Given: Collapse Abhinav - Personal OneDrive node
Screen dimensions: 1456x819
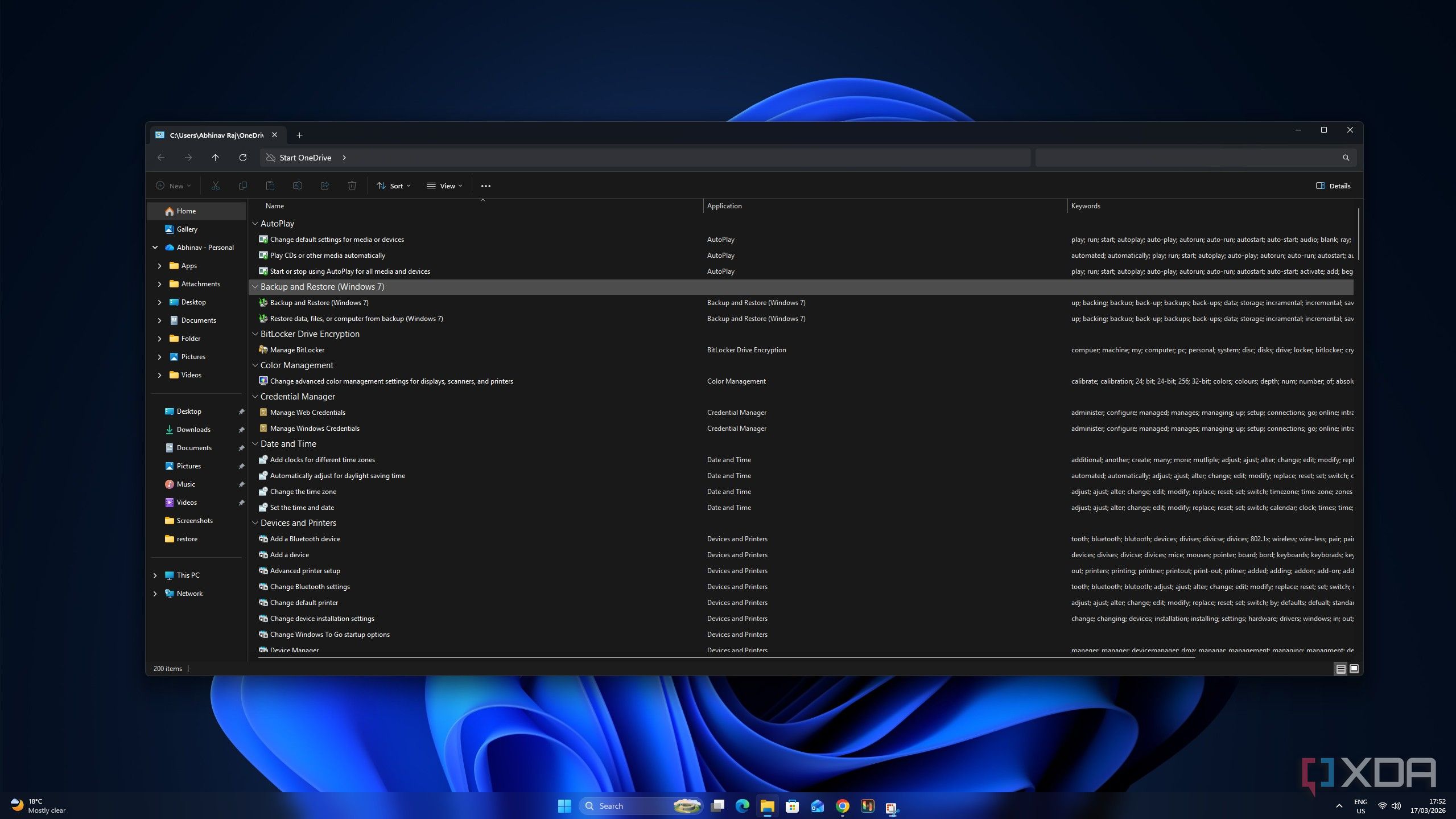Looking at the screenshot, I should [x=155, y=248].
